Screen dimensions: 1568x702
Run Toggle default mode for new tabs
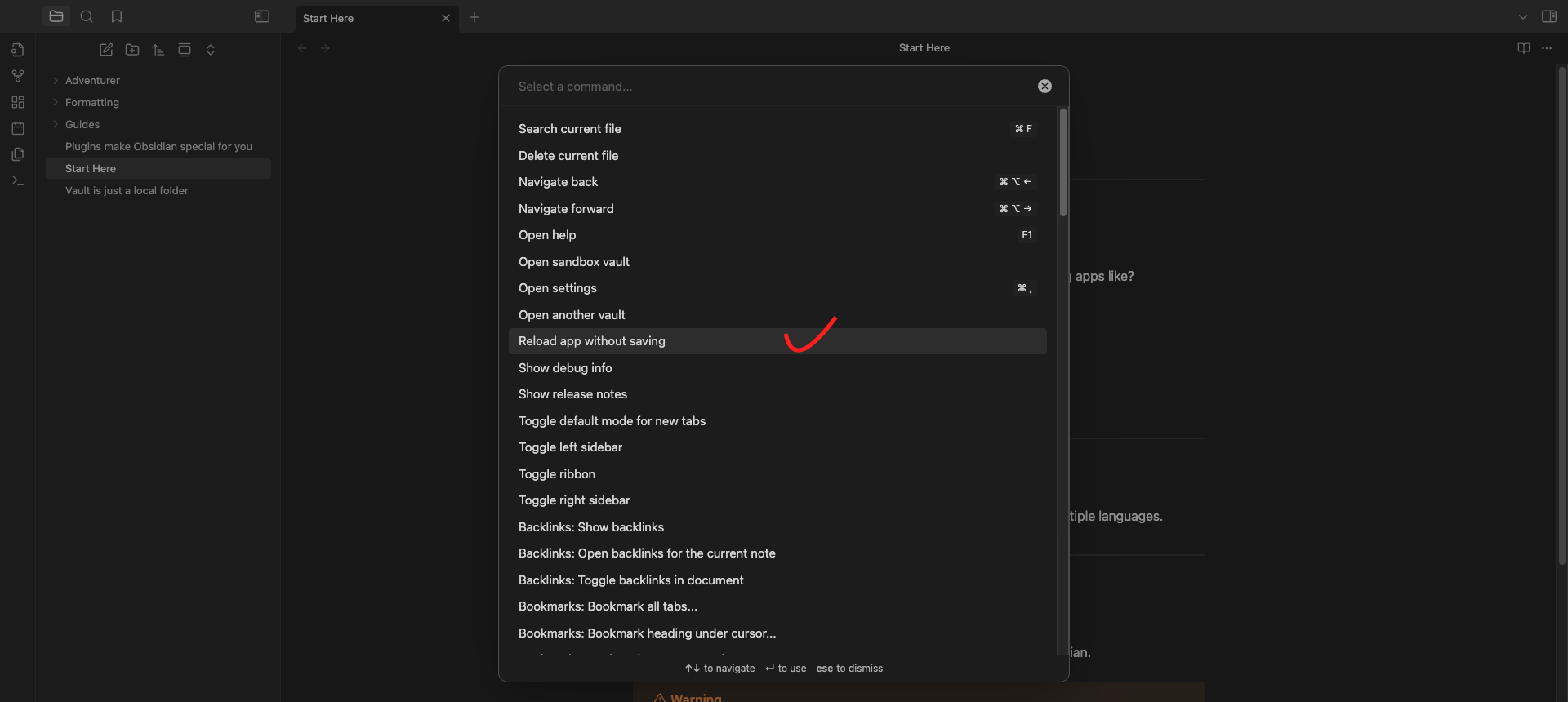(x=777, y=421)
